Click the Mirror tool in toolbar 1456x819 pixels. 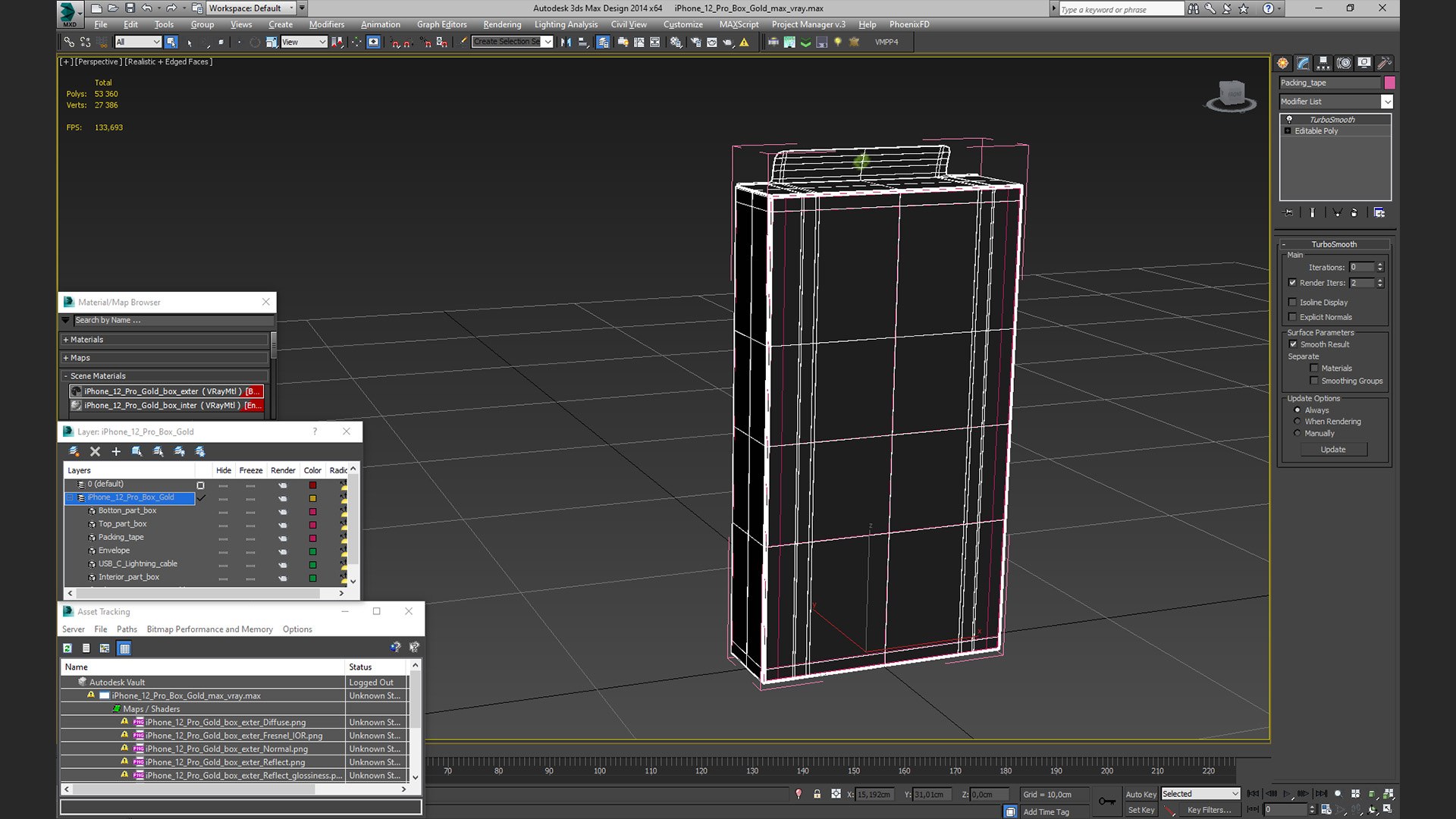tap(566, 42)
